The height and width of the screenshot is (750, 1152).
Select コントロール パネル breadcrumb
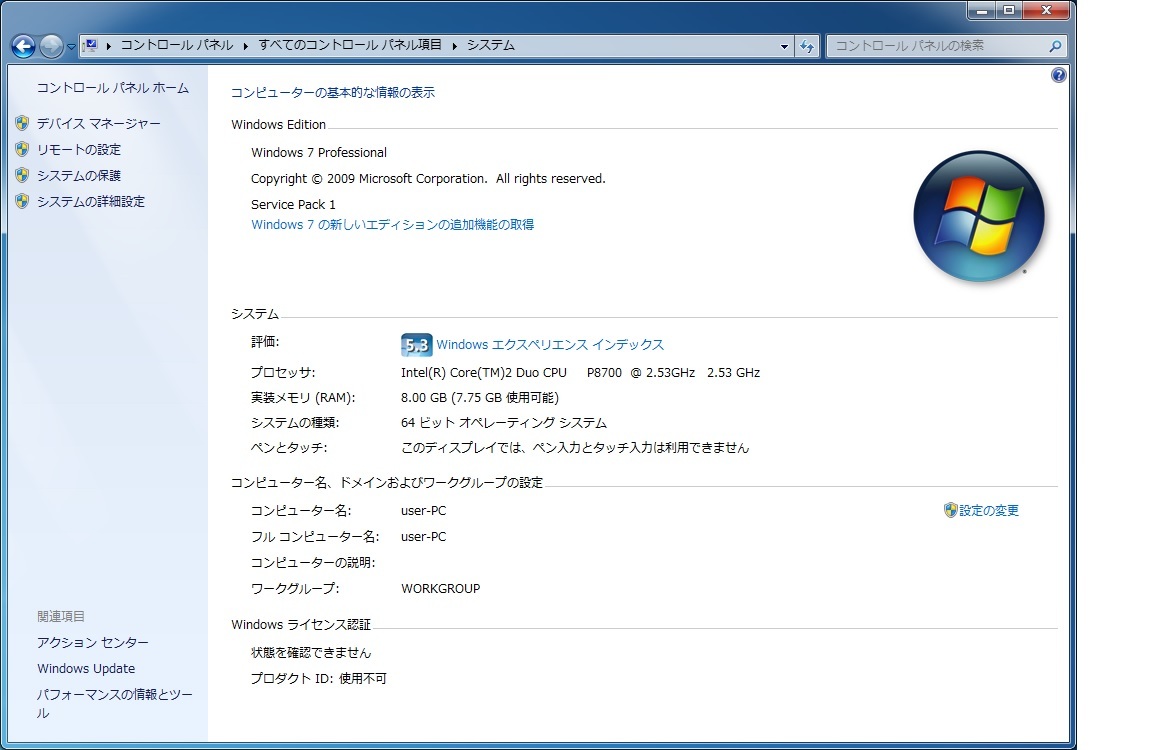pos(176,45)
